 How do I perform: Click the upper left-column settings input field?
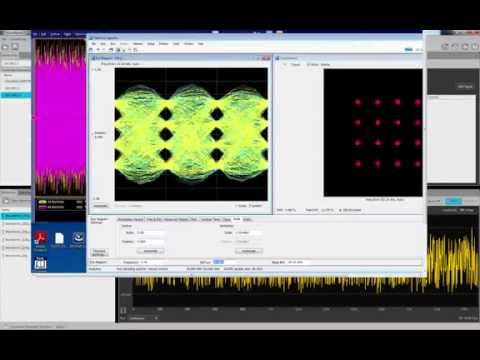coord(150,233)
